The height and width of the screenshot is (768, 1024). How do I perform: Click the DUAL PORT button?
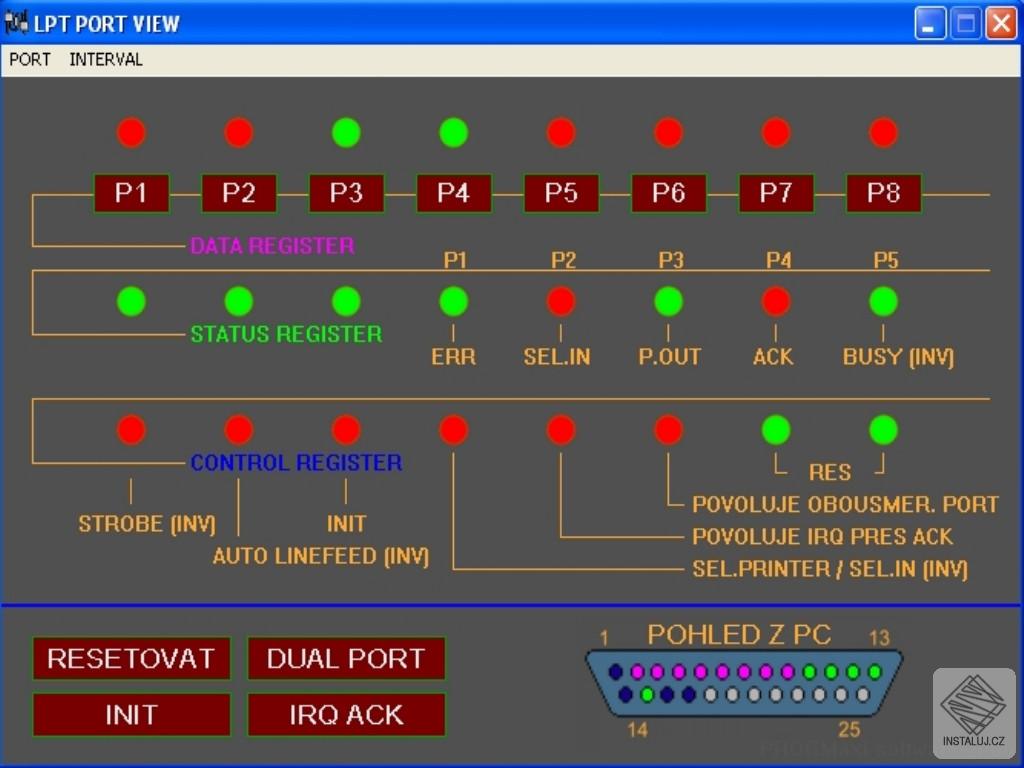click(346, 658)
